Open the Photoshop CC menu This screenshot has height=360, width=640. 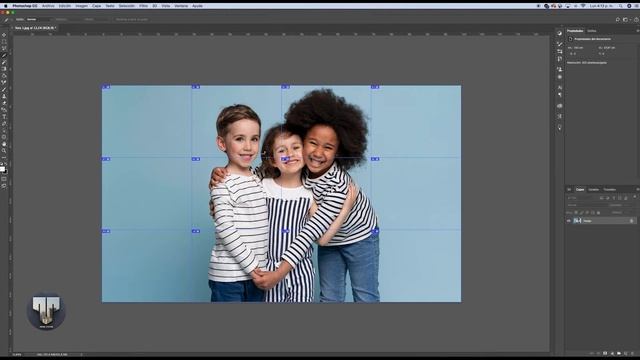(x=24, y=6)
